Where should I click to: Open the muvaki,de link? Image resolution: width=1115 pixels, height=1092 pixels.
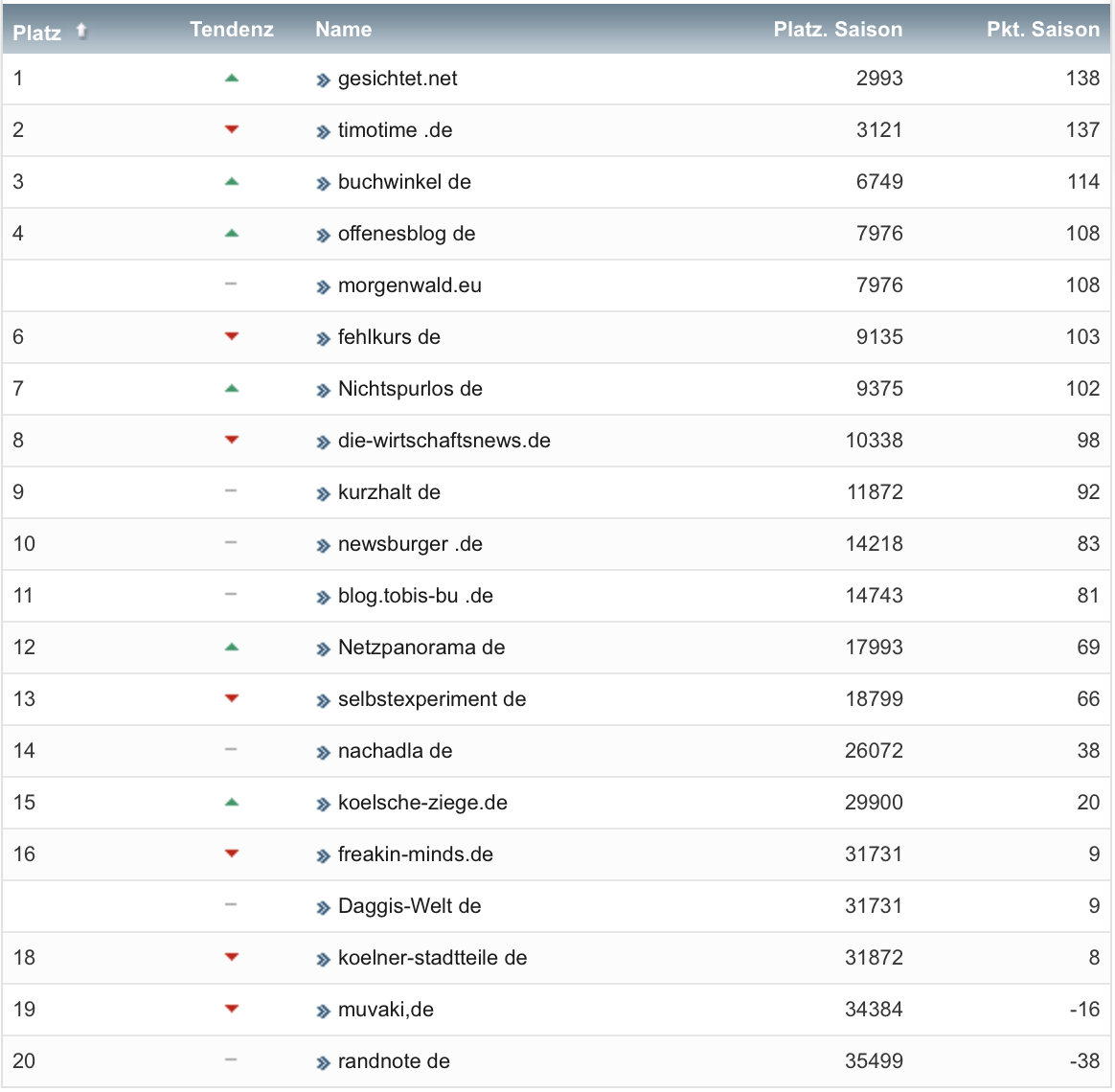pos(385,1010)
